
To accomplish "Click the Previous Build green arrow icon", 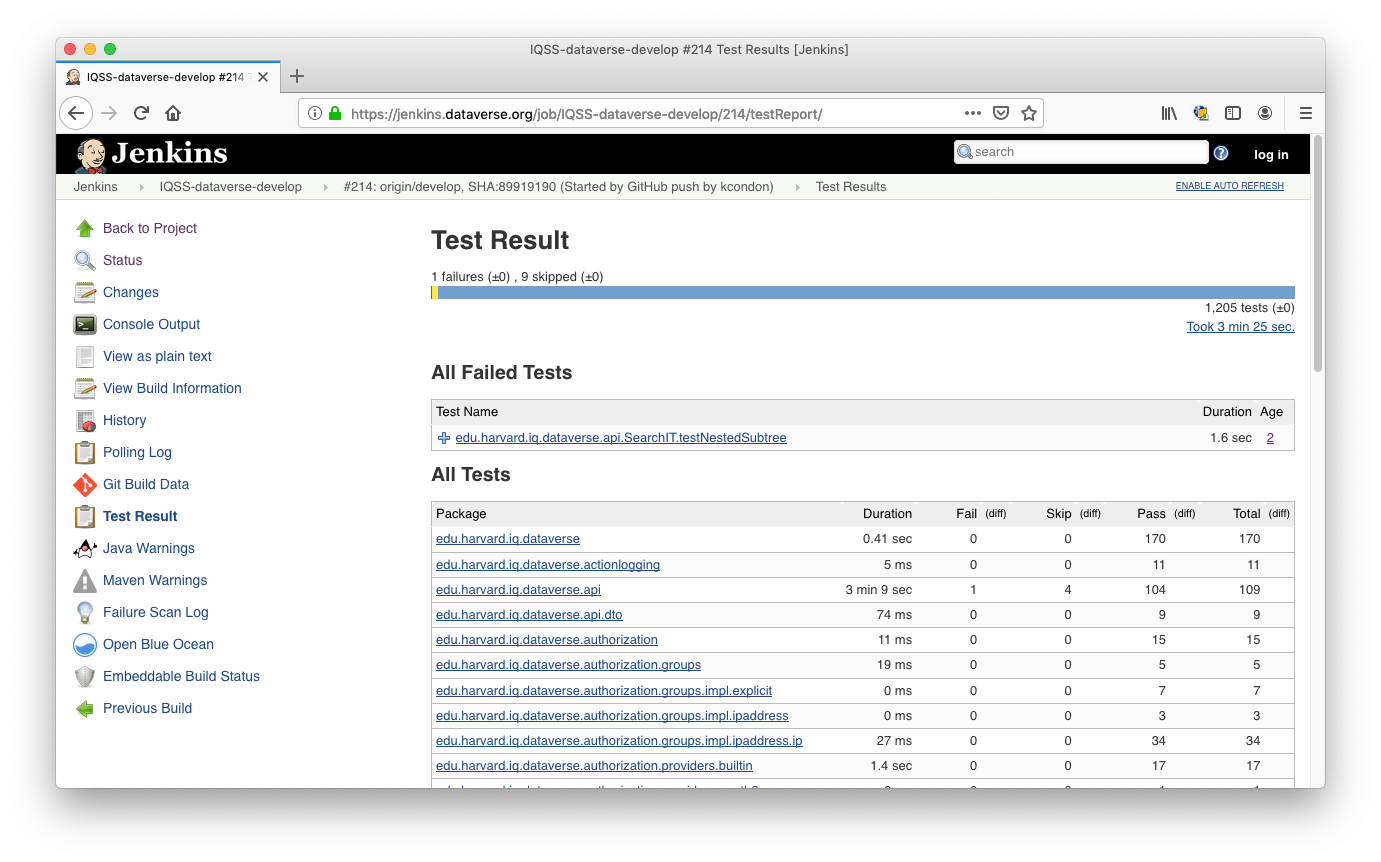I will tap(85, 708).
